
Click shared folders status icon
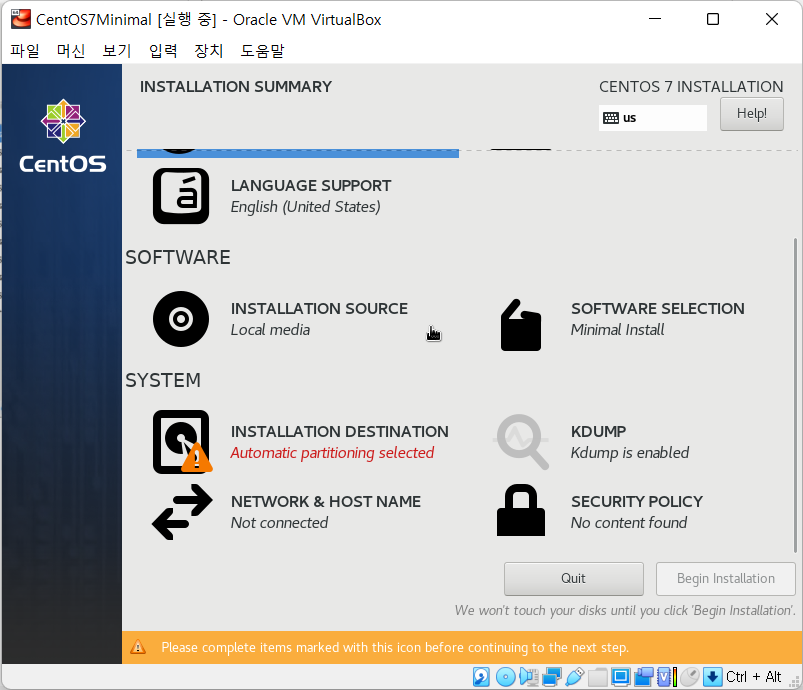[x=597, y=677]
